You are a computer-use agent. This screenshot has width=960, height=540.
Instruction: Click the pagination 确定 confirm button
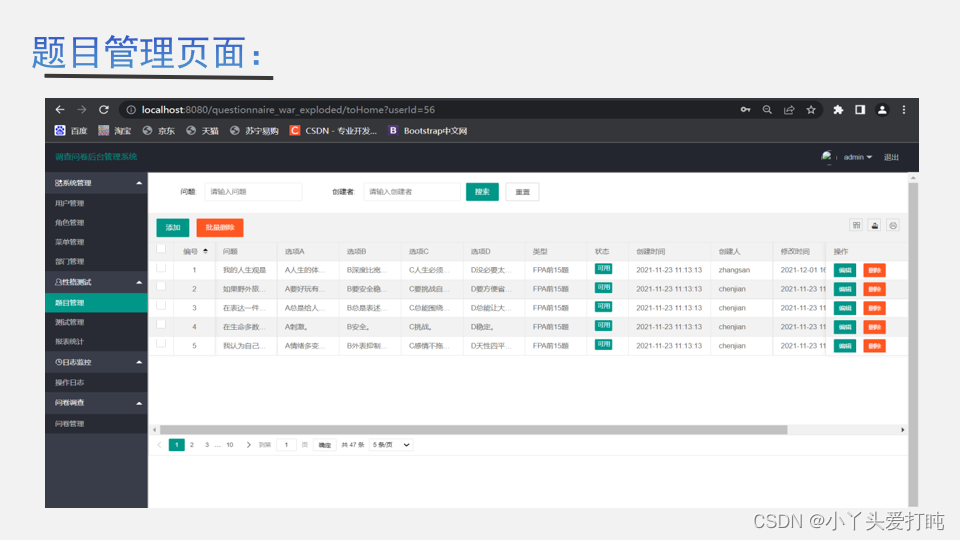[324, 445]
